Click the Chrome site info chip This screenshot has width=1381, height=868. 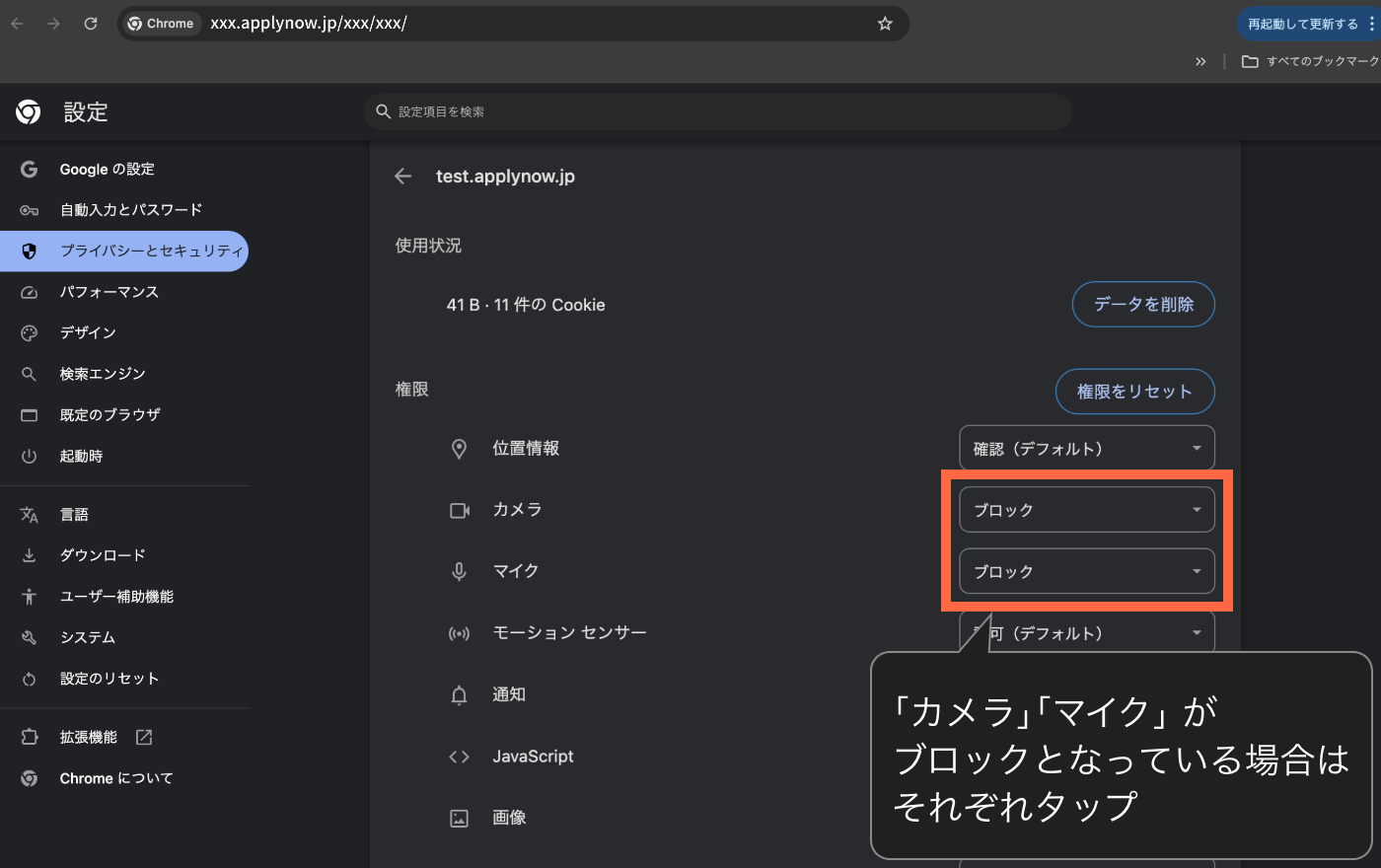pos(161,24)
